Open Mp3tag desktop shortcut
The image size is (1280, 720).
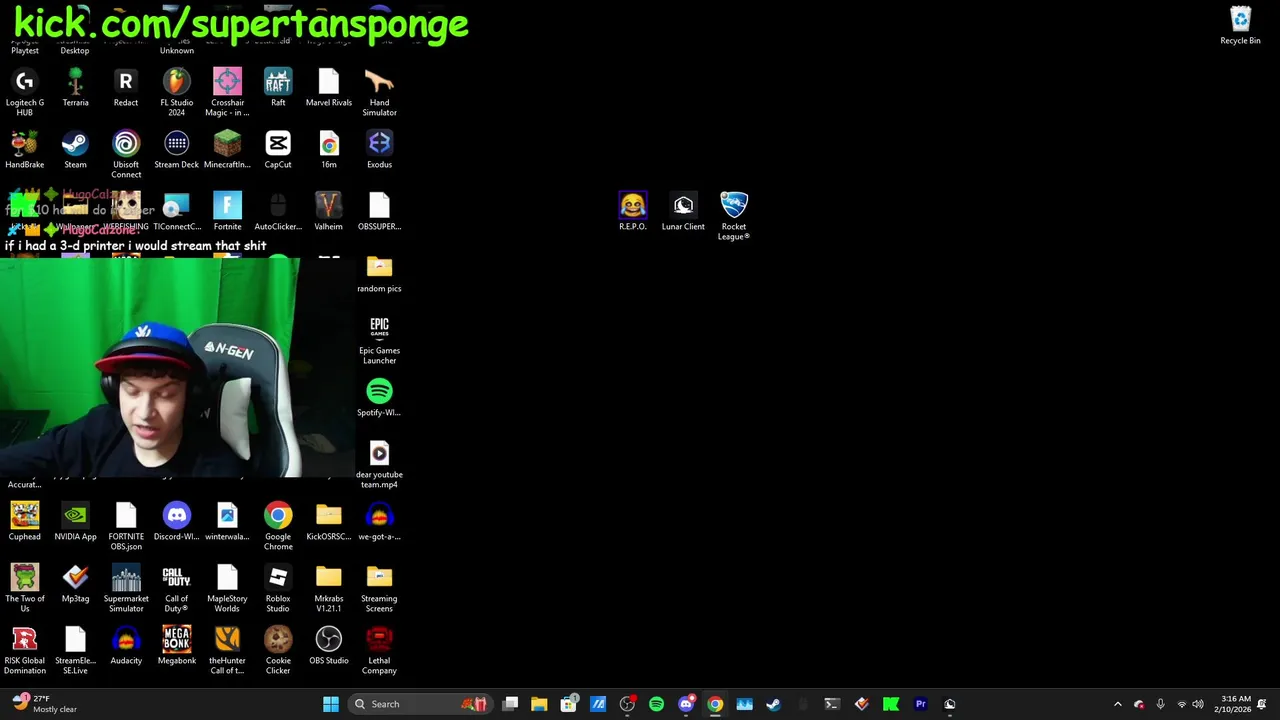(x=75, y=584)
